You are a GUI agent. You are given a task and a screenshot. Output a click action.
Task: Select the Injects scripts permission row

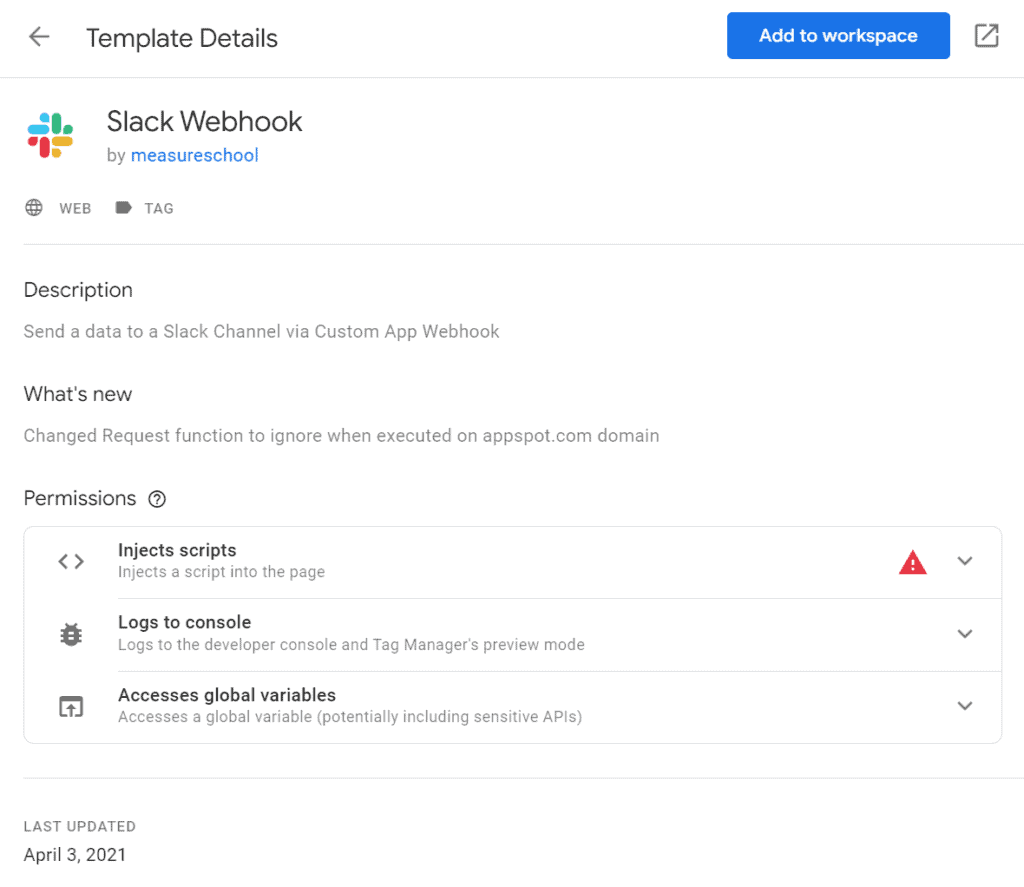(500, 561)
